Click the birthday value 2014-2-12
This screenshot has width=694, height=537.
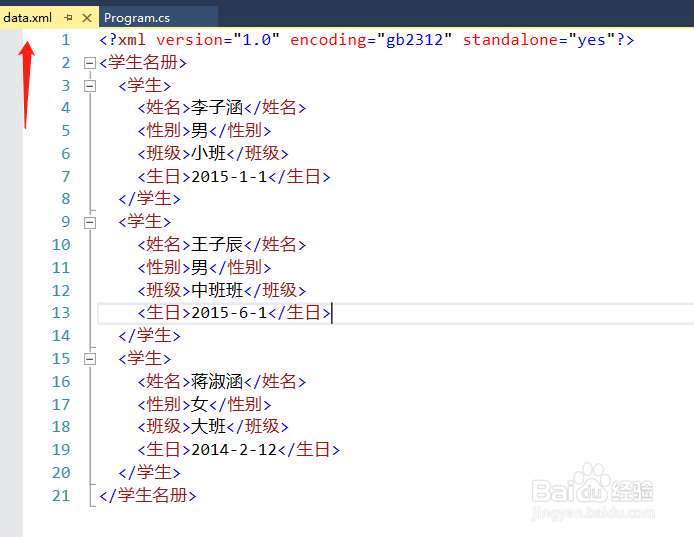[234, 450]
